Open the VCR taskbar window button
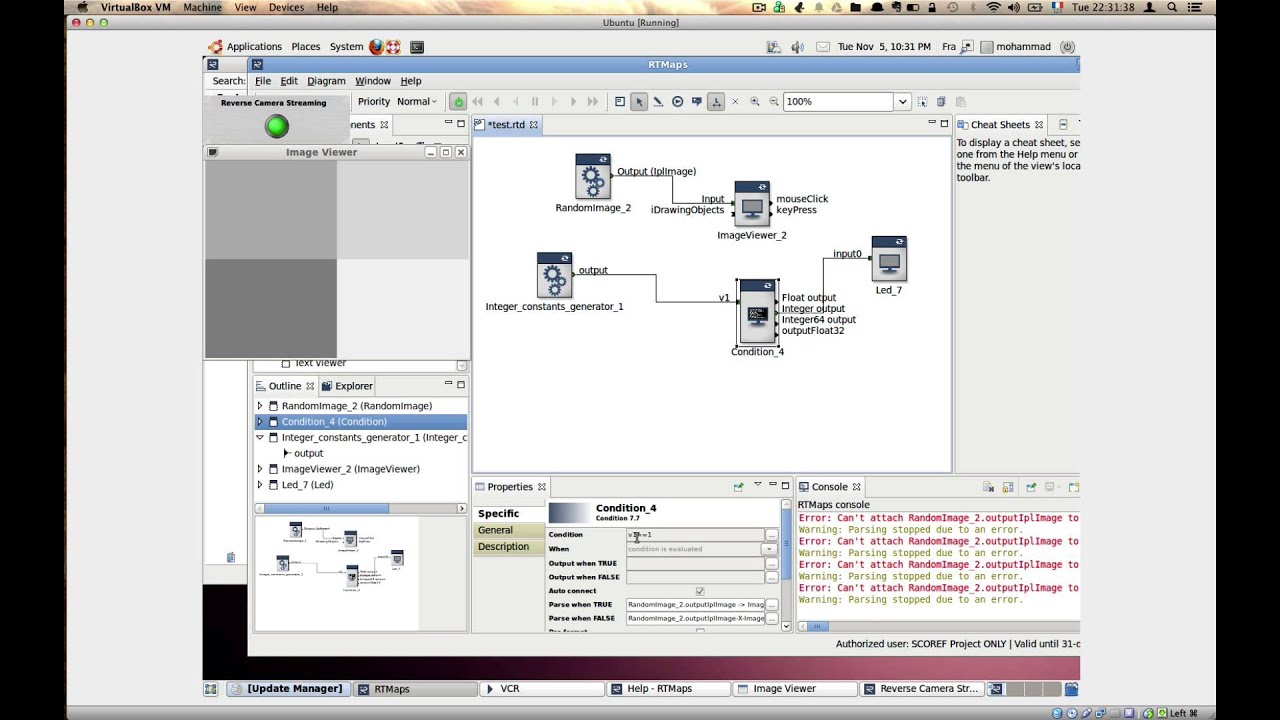 pyautogui.click(x=541, y=689)
